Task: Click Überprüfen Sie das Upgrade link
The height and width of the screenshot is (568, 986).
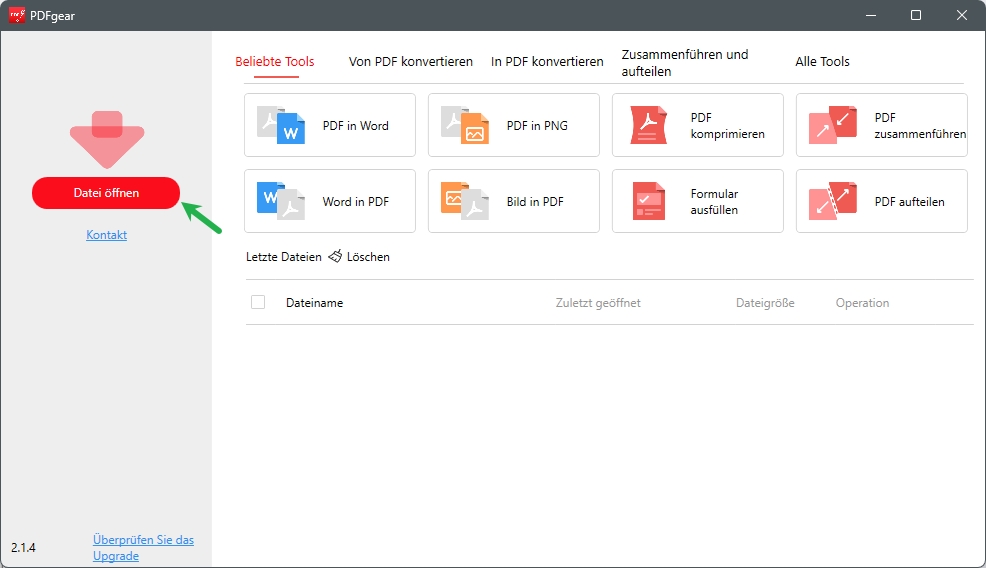Action: click(143, 547)
